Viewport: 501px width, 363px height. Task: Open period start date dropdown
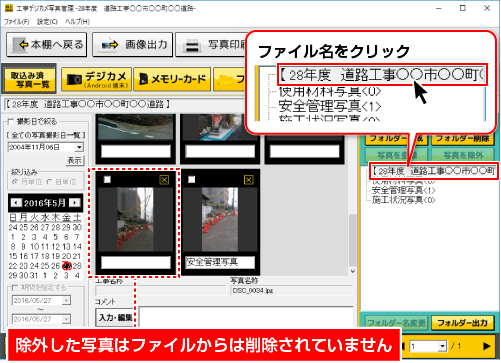click(x=66, y=301)
